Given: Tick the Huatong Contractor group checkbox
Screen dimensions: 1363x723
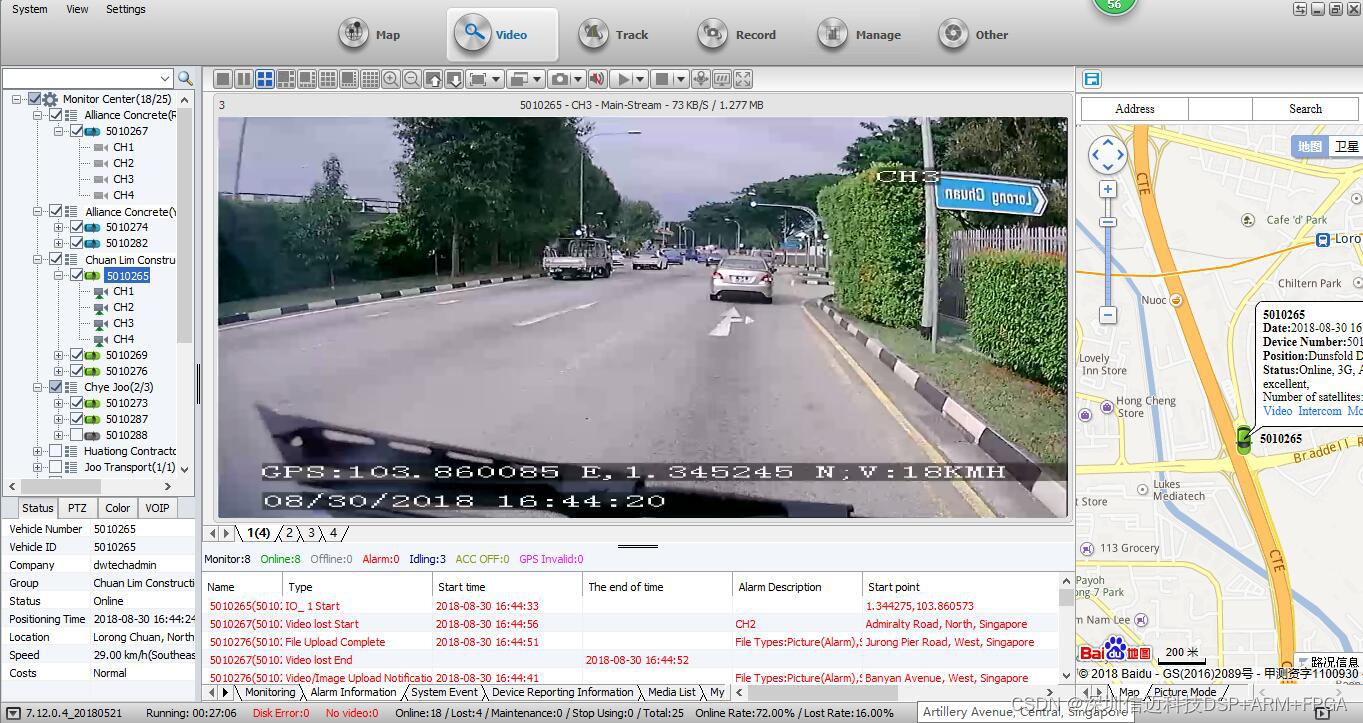Looking at the screenshot, I should [55, 451].
